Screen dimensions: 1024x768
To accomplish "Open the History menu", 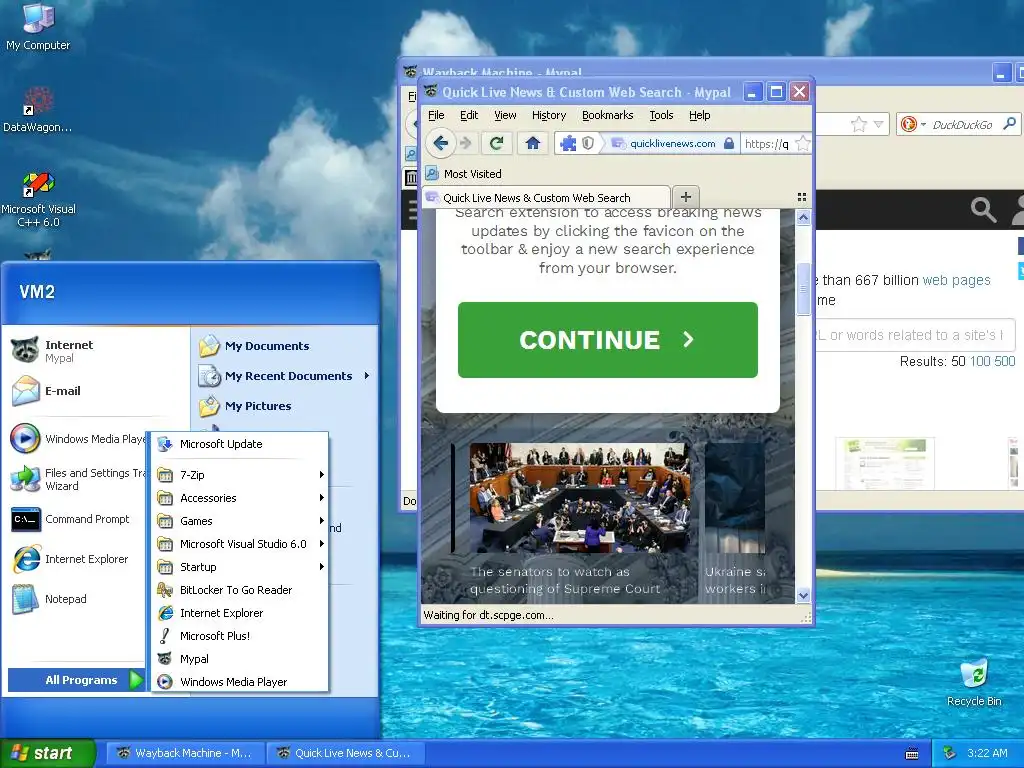I will pos(549,115).
